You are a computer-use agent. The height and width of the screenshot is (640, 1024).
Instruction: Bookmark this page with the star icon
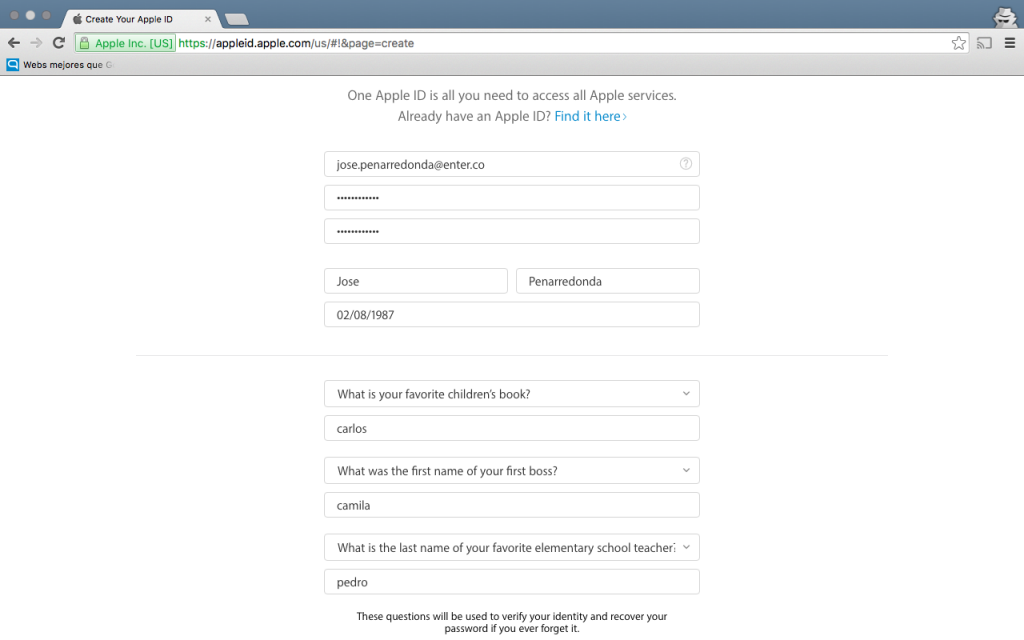tap(958, 43)
